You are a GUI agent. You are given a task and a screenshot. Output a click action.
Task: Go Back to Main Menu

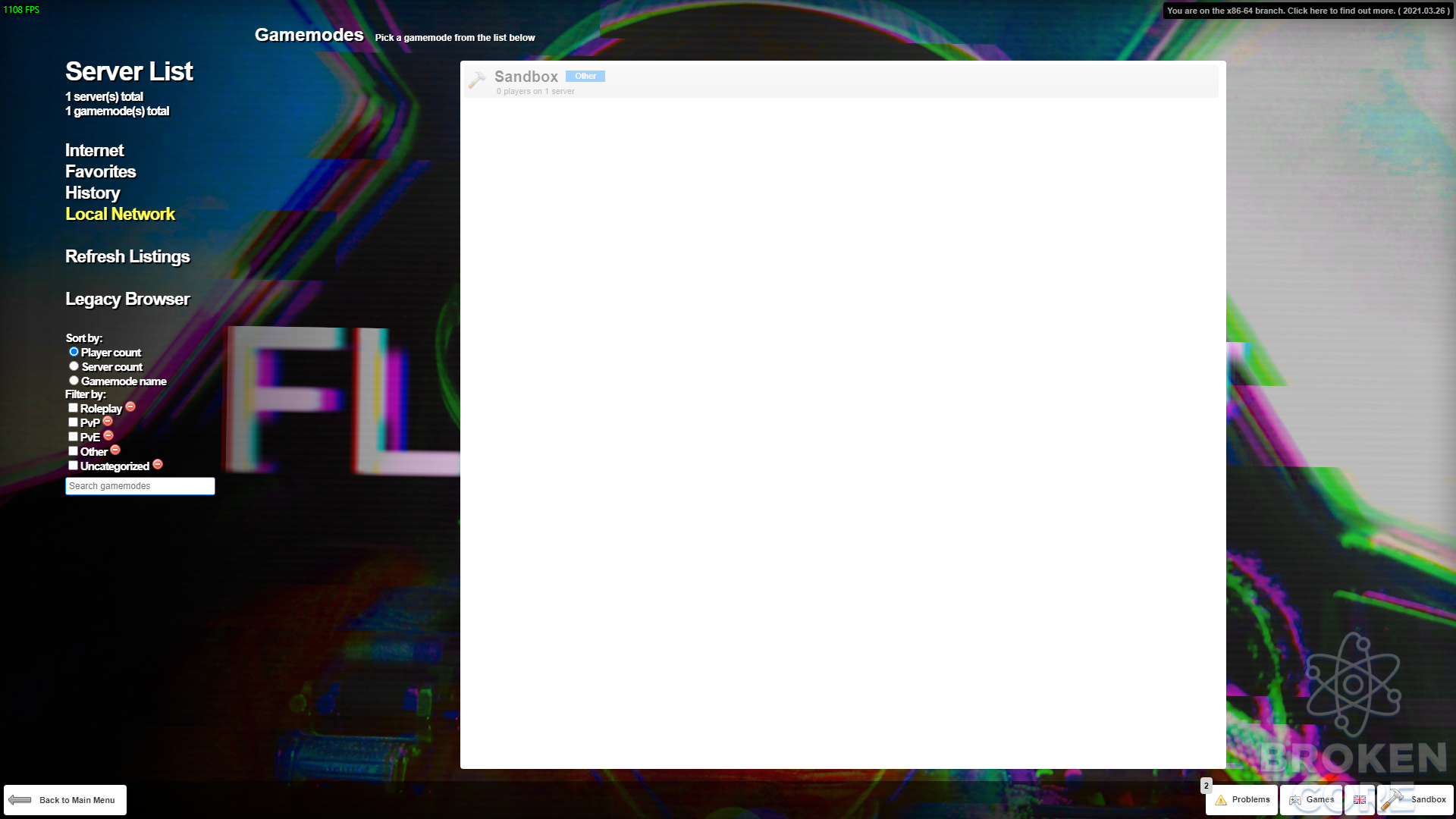click(65, 800)
